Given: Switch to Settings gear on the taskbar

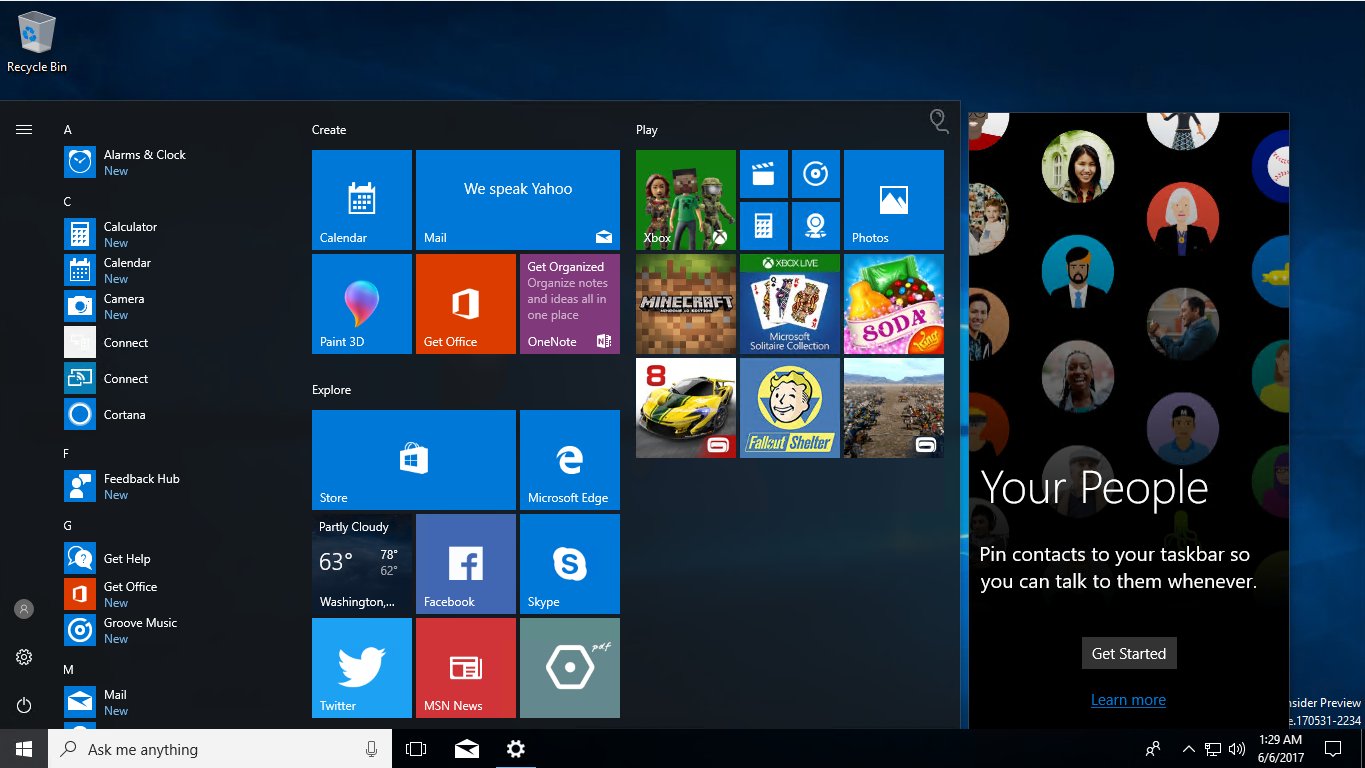Looking at the screenshot, I should [x=515, y=748].
